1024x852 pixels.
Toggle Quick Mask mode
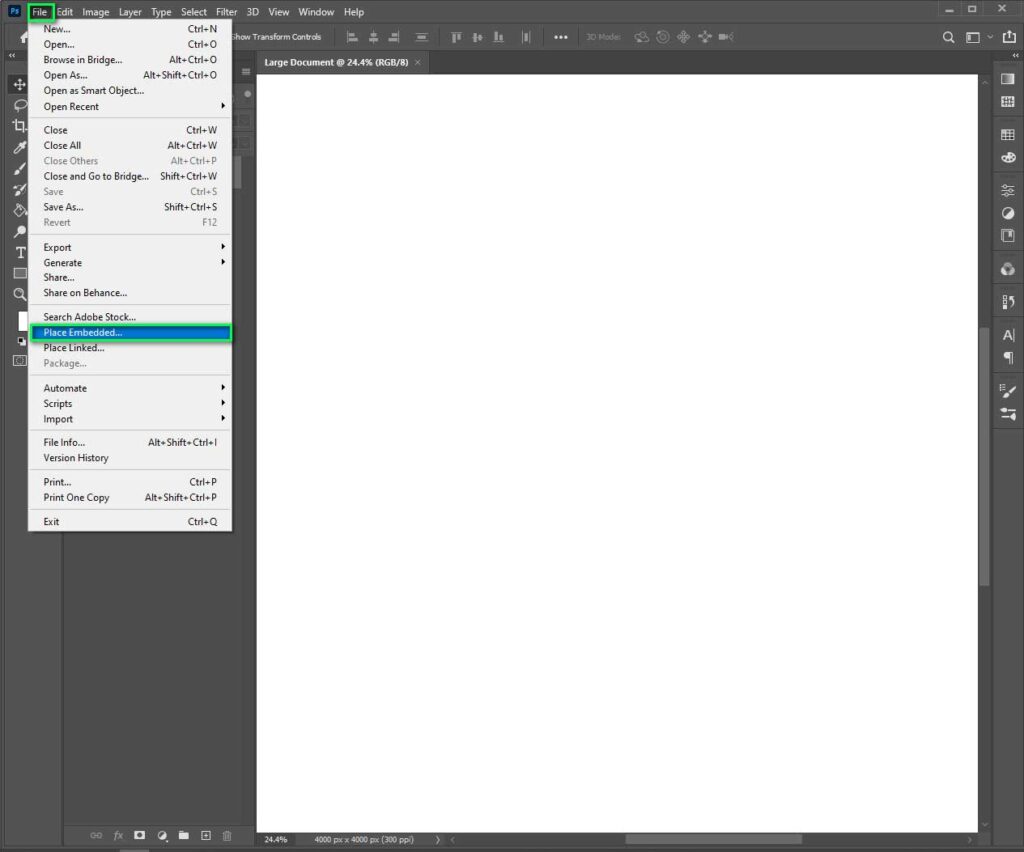pos(20,360)
